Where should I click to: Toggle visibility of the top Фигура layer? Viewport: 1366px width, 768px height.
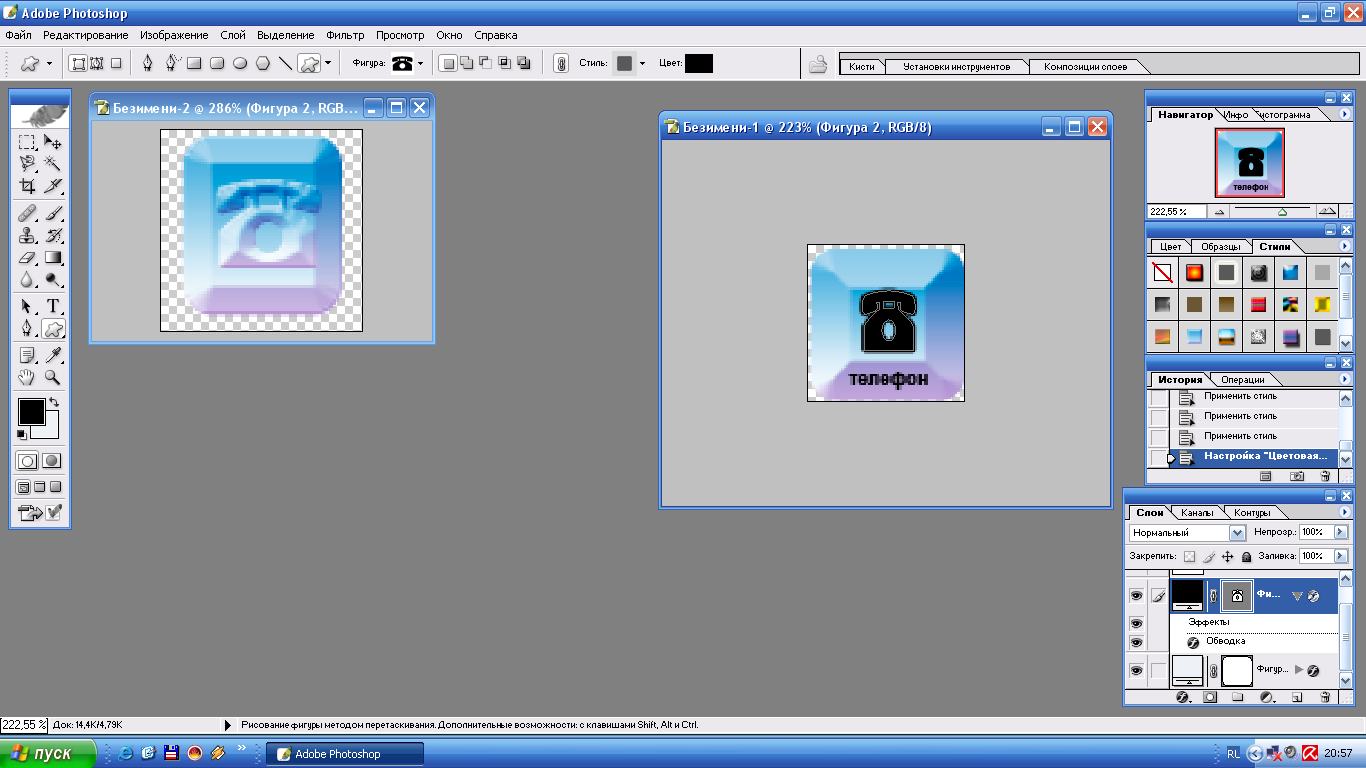(x=1136, y=596)
